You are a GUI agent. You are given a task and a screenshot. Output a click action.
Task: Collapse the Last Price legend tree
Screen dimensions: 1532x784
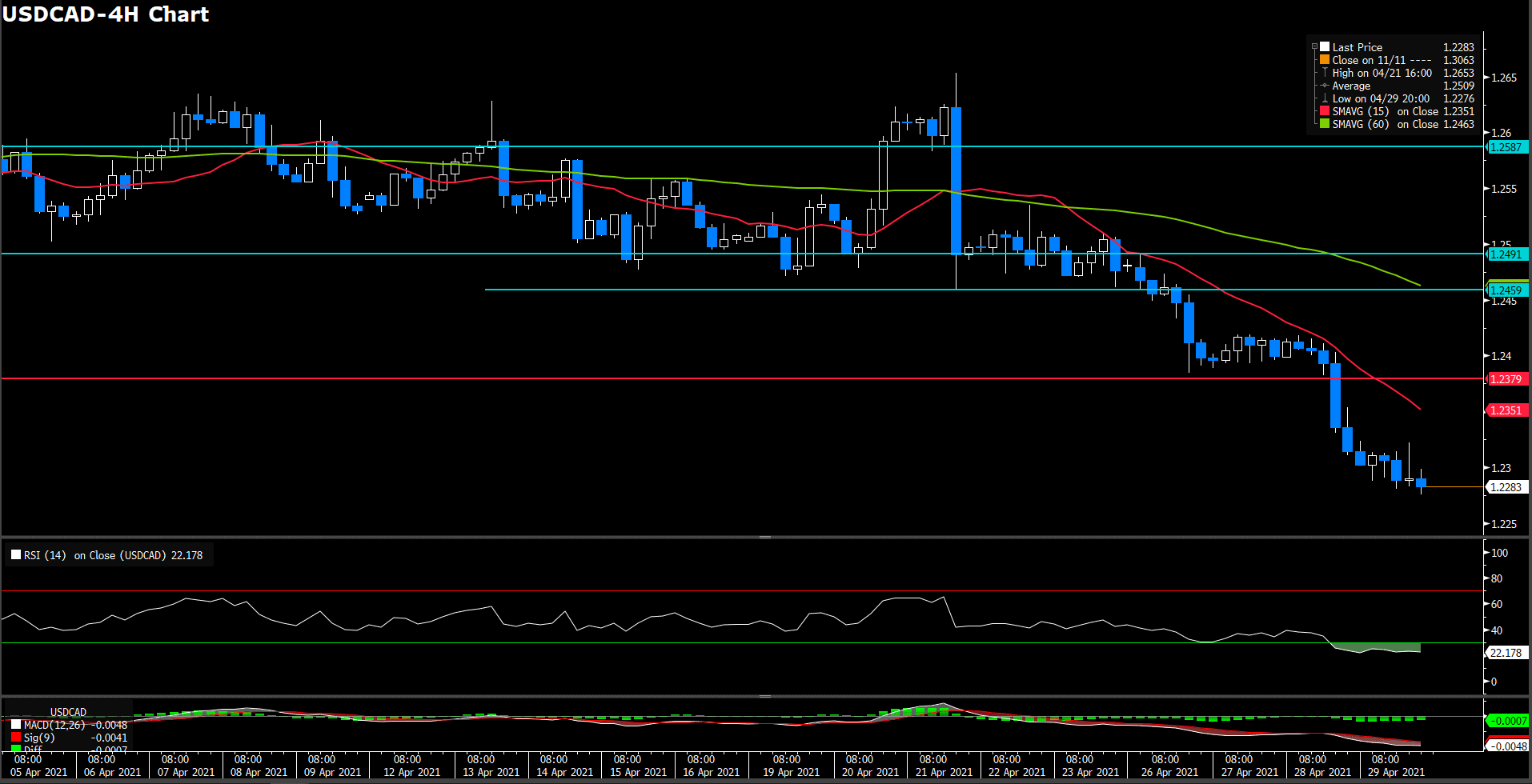tap(1314, 47)
